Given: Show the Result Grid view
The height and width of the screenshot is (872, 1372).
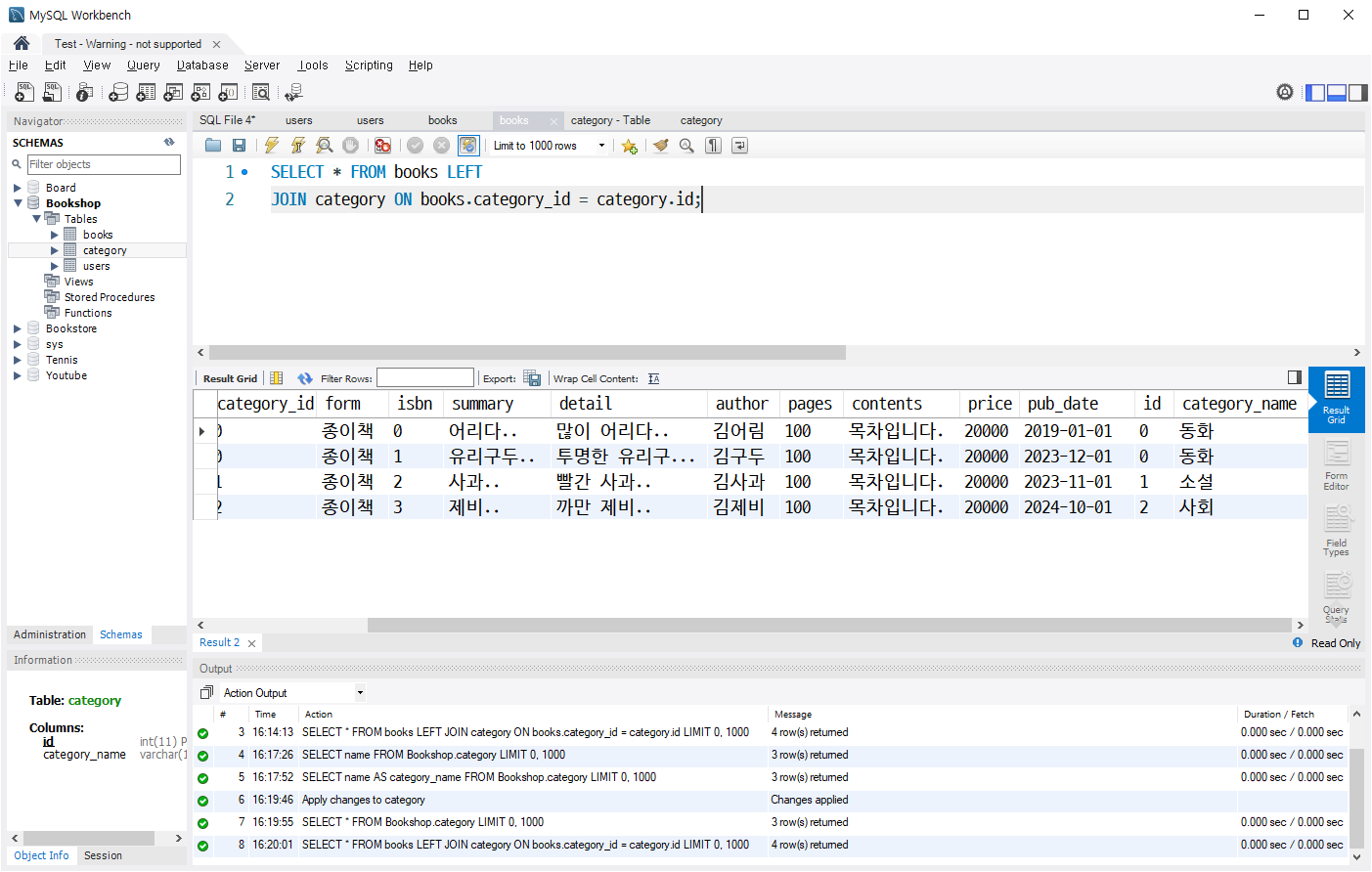Looking at the screenshot, I should (x=1336, y=399).
